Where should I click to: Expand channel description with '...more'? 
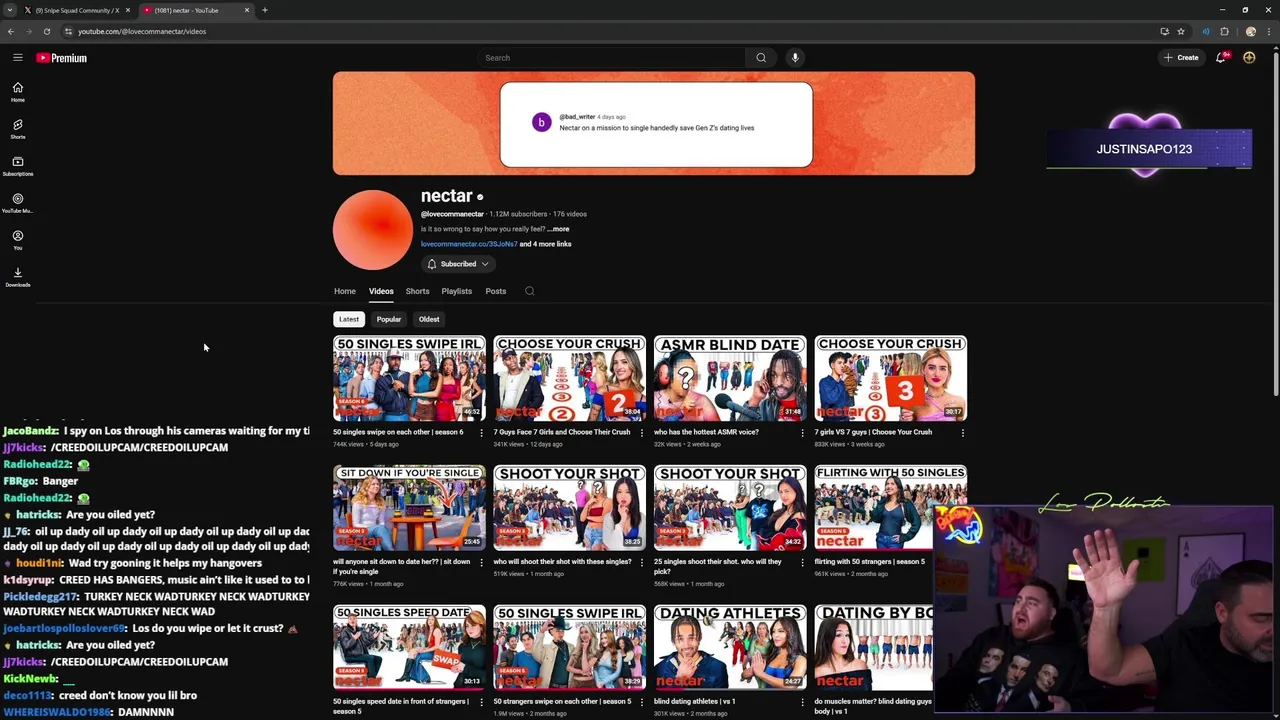pyautogui.click(x=558, y=229)
